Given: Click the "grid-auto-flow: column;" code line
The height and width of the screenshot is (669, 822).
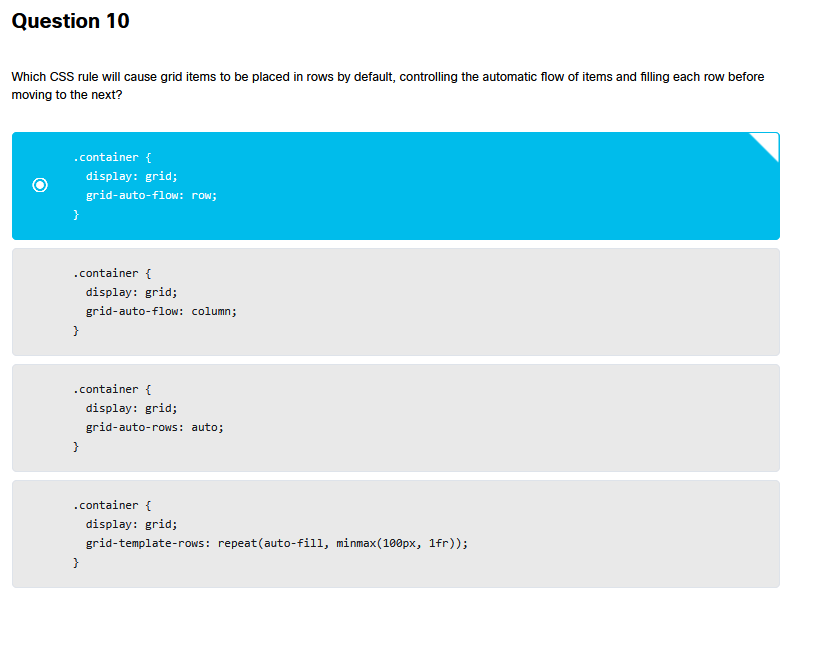Looking at the screenshot, I should point(161,311).
